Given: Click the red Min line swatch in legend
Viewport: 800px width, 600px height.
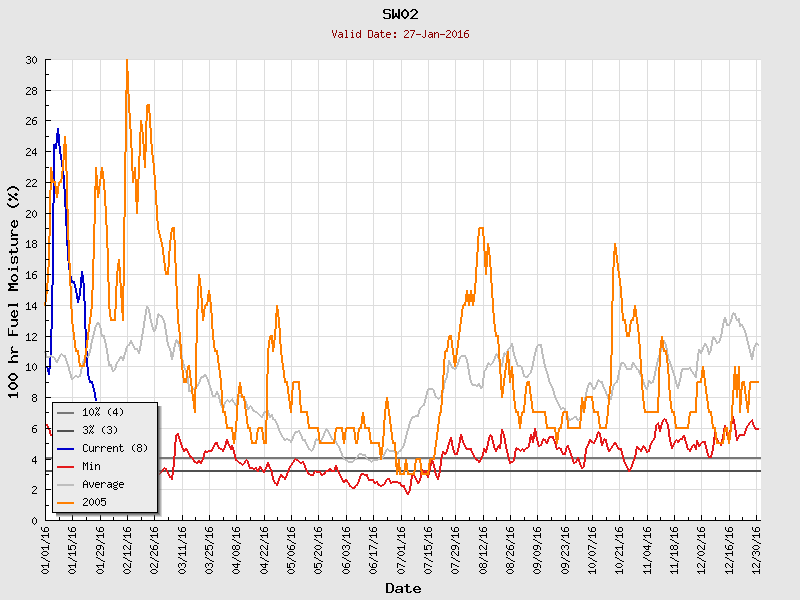Looking at the screenshot, I should coord(66,466).
